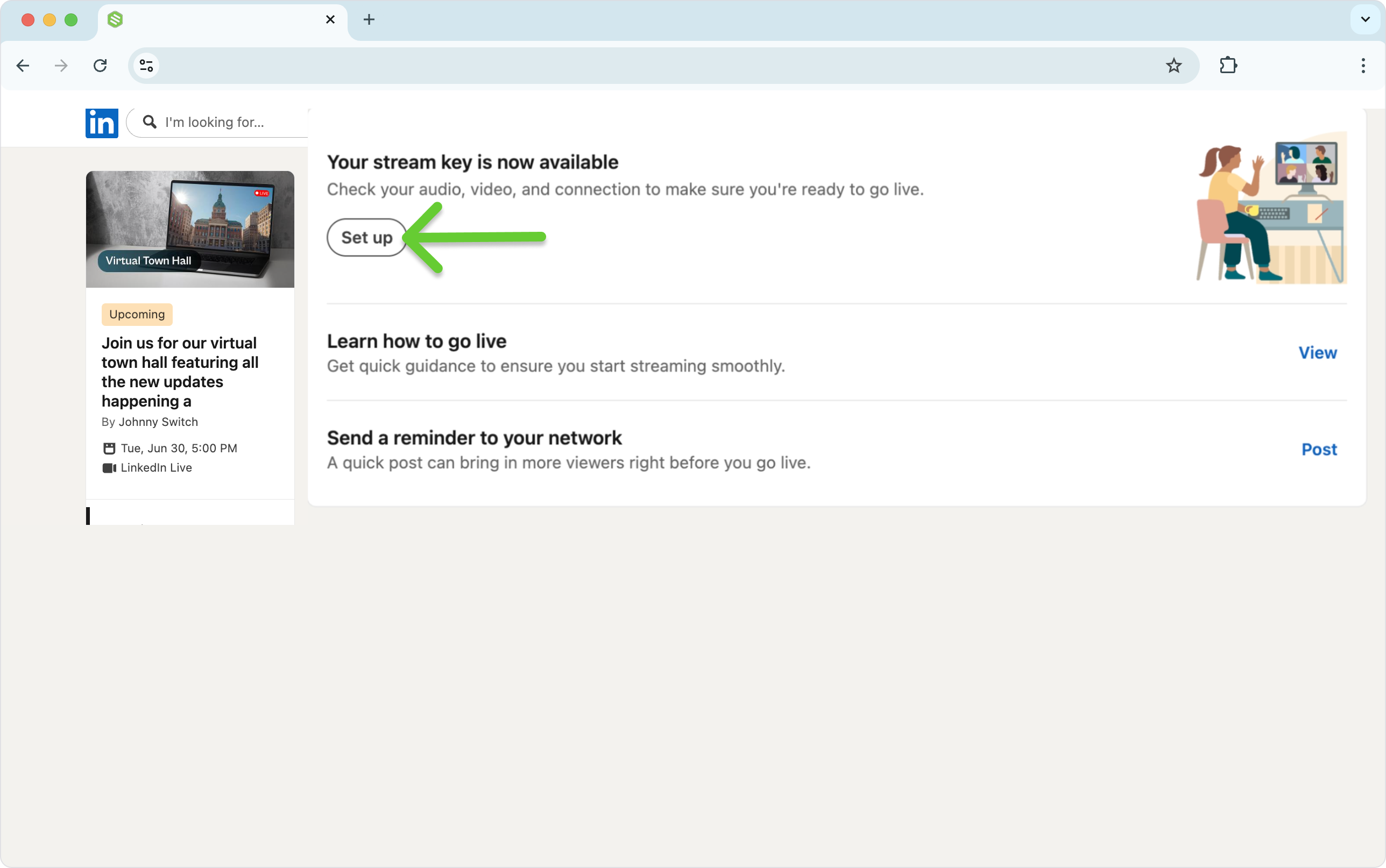Click the "LinkedIn Live" text
This screenshot has width=1386, height=868.
pos(156,468)
